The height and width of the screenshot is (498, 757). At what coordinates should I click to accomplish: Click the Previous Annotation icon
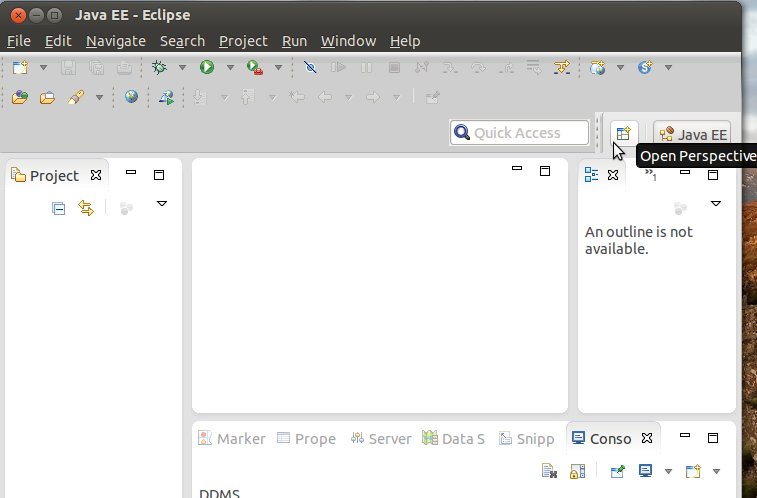point(248,97)
